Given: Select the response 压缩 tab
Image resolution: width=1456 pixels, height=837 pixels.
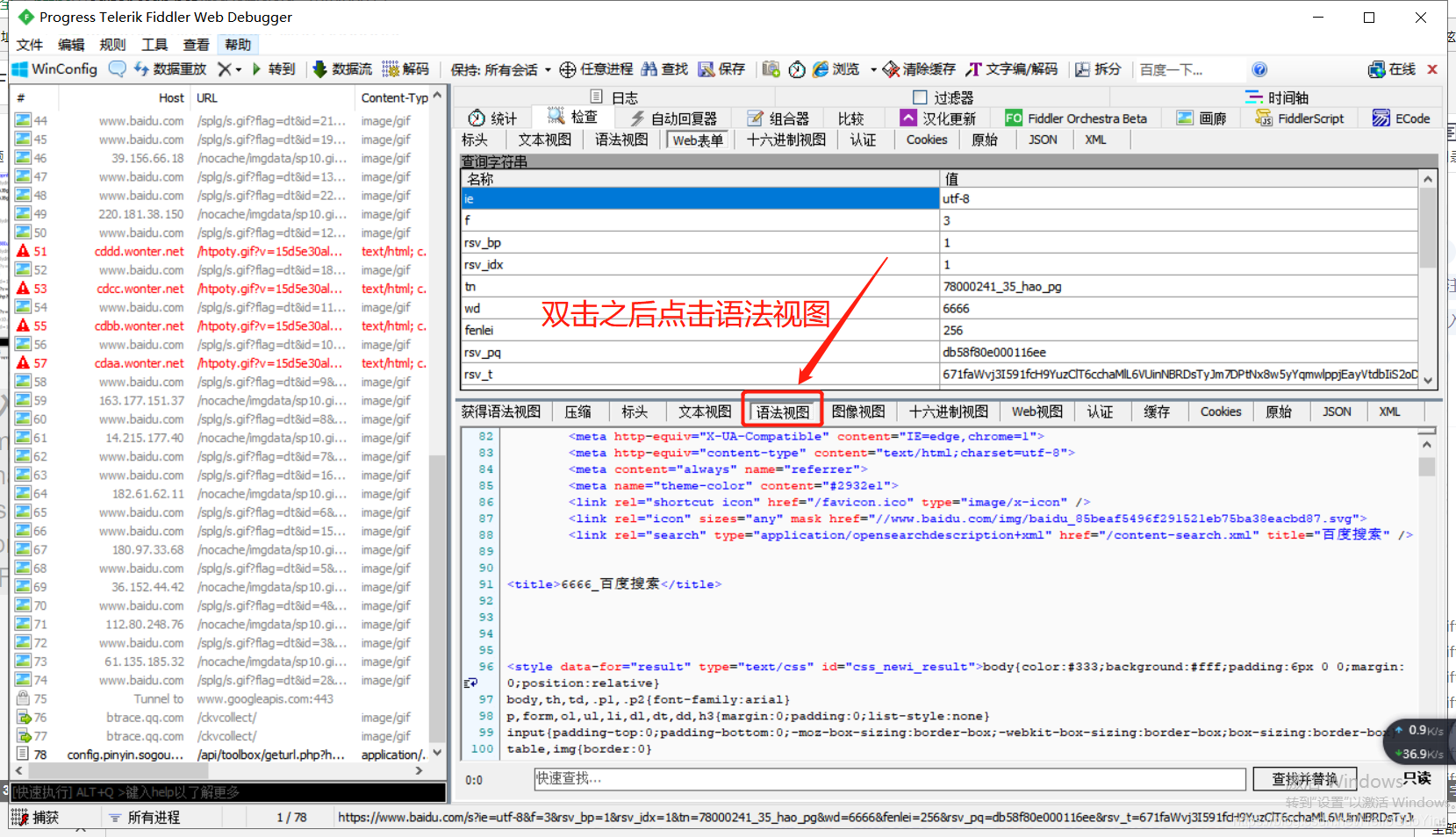Looking at the screenshot, I should (578, 412).
